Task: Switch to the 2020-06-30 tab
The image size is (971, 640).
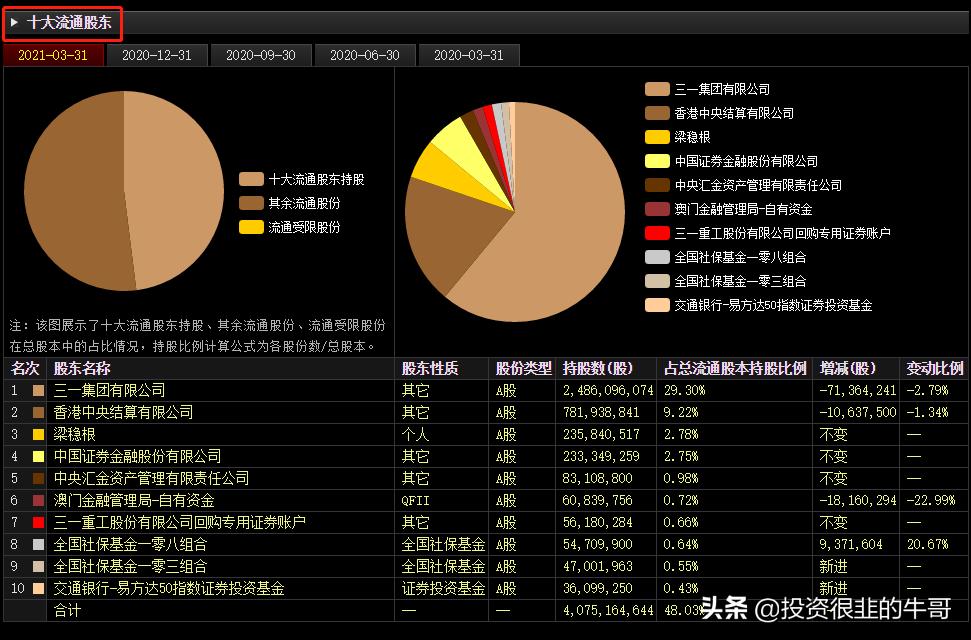Action: click(x=364, y=55)
